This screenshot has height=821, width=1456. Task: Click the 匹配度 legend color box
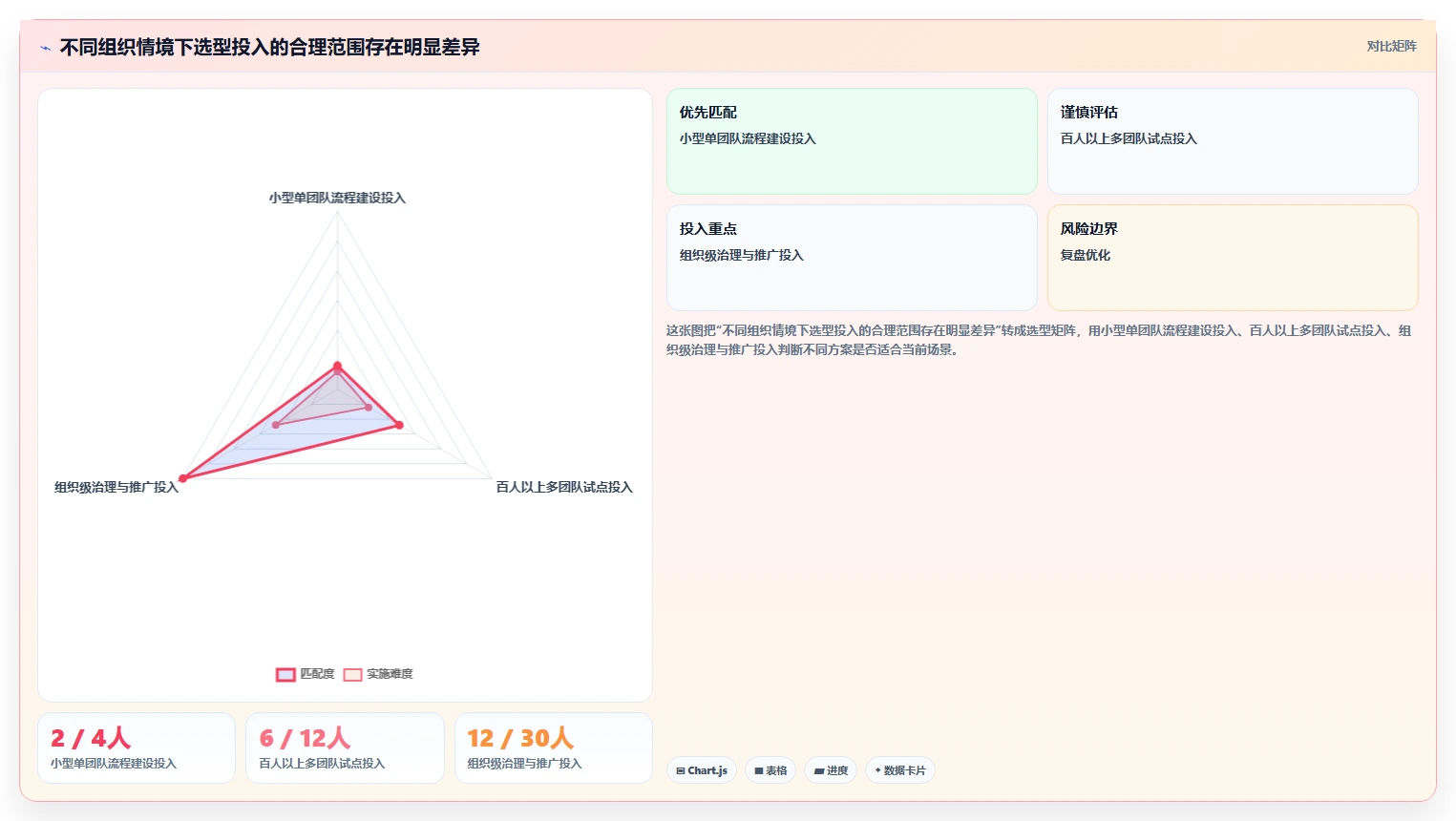click(285, 674)
